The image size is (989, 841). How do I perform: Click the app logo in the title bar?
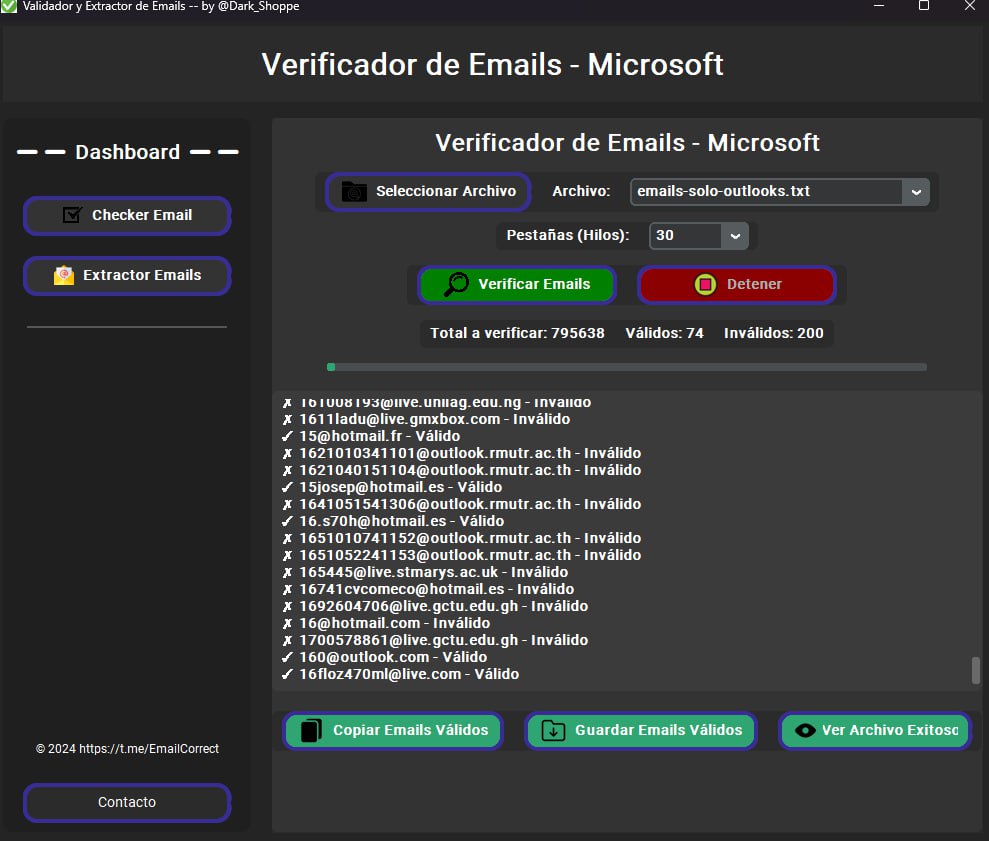(x=10, y=6)
